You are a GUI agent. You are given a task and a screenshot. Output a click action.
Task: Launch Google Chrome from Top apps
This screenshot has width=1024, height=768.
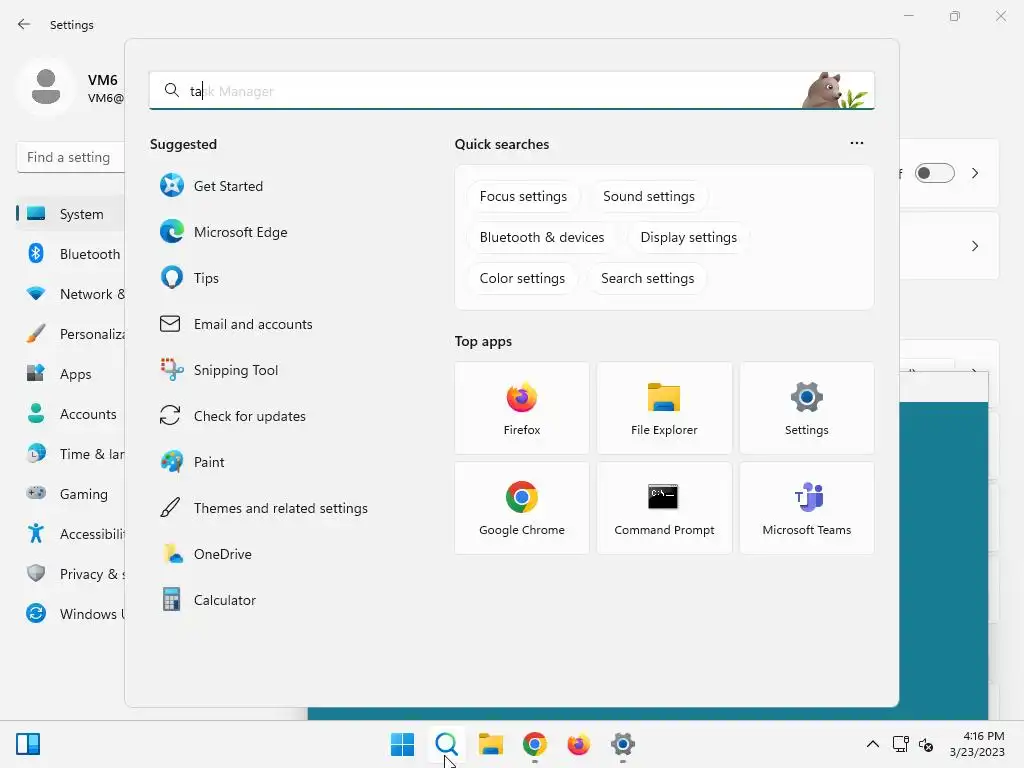coord(522,508)
